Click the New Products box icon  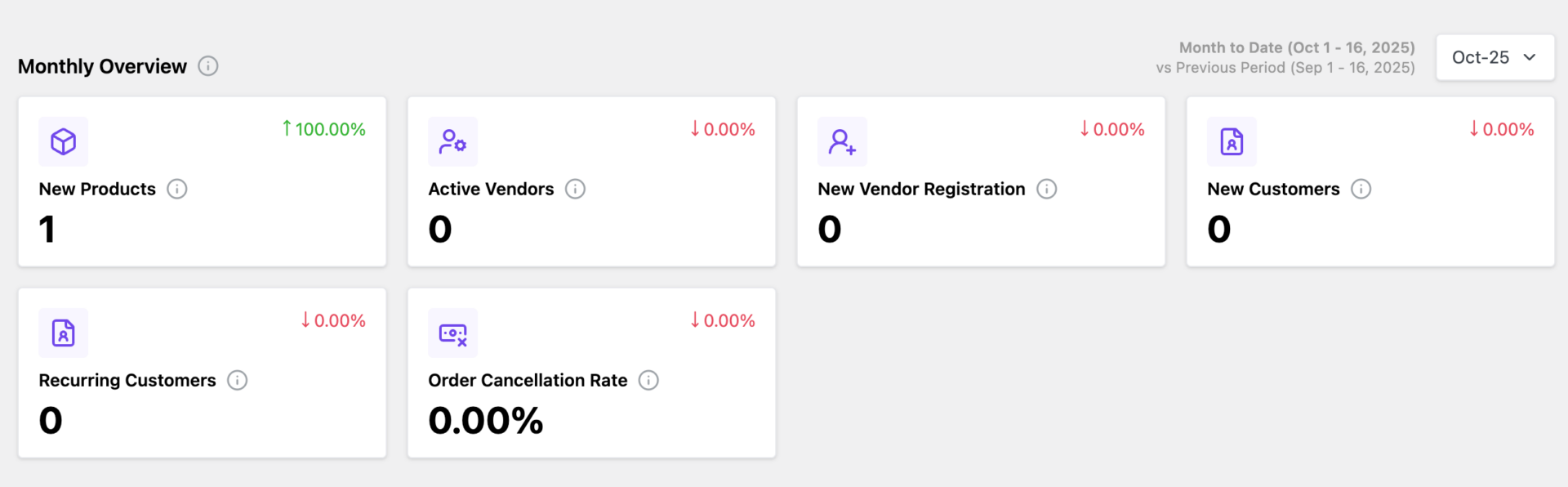tap(64, 141)
